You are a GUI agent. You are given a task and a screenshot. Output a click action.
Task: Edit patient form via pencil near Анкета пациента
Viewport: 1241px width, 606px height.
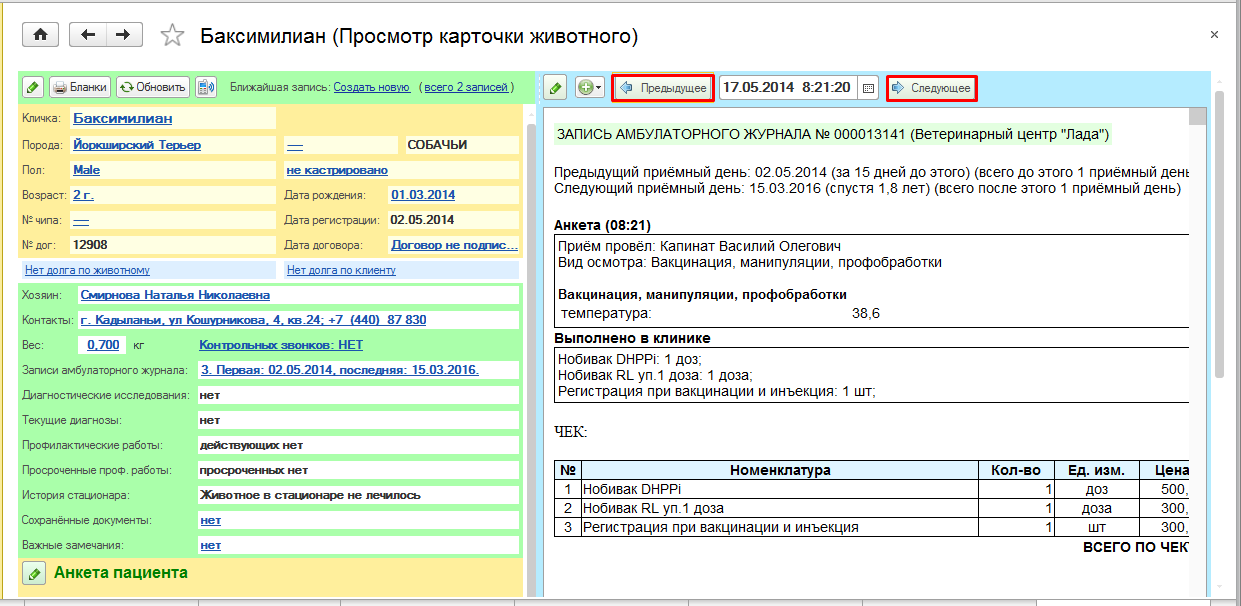(x=34, y=573)
